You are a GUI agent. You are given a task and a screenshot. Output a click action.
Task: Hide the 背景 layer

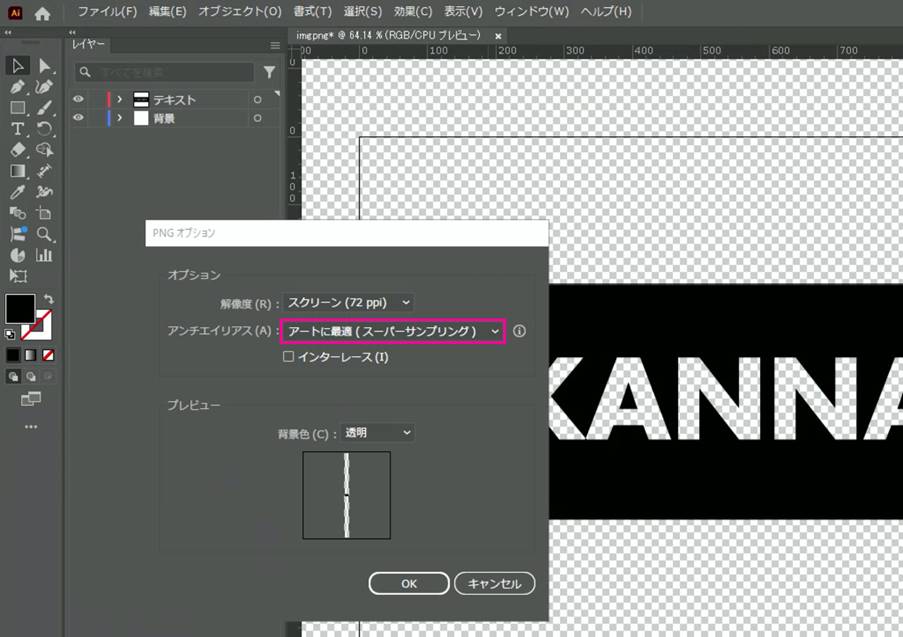pos(76,117)
